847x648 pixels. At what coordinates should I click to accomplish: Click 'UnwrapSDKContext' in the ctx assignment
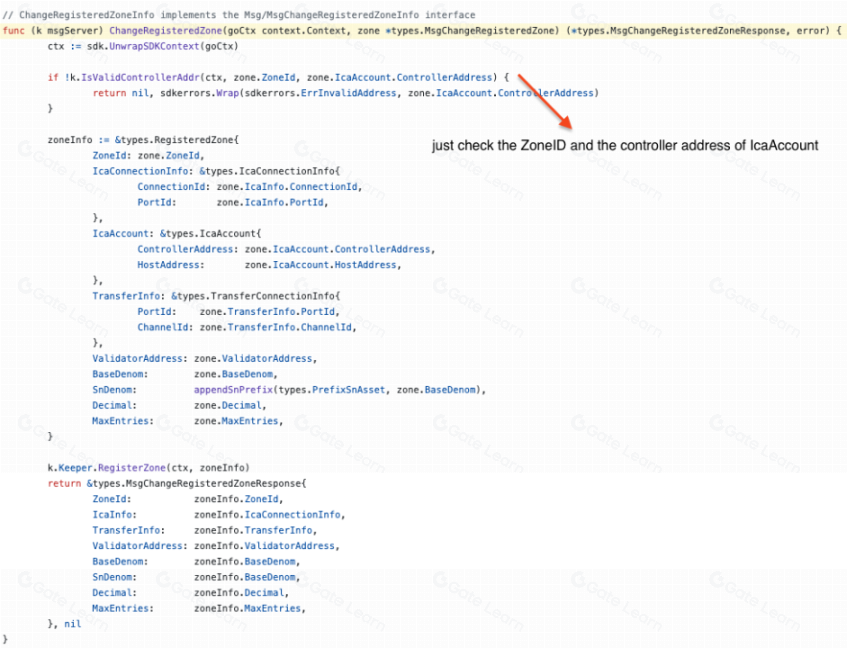click(154, 46)
